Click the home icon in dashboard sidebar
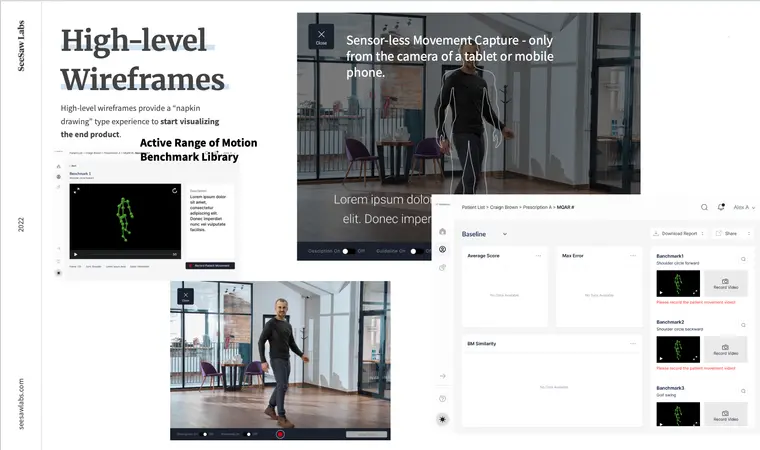This screenshot has height=450, width=760. [443, 231]
